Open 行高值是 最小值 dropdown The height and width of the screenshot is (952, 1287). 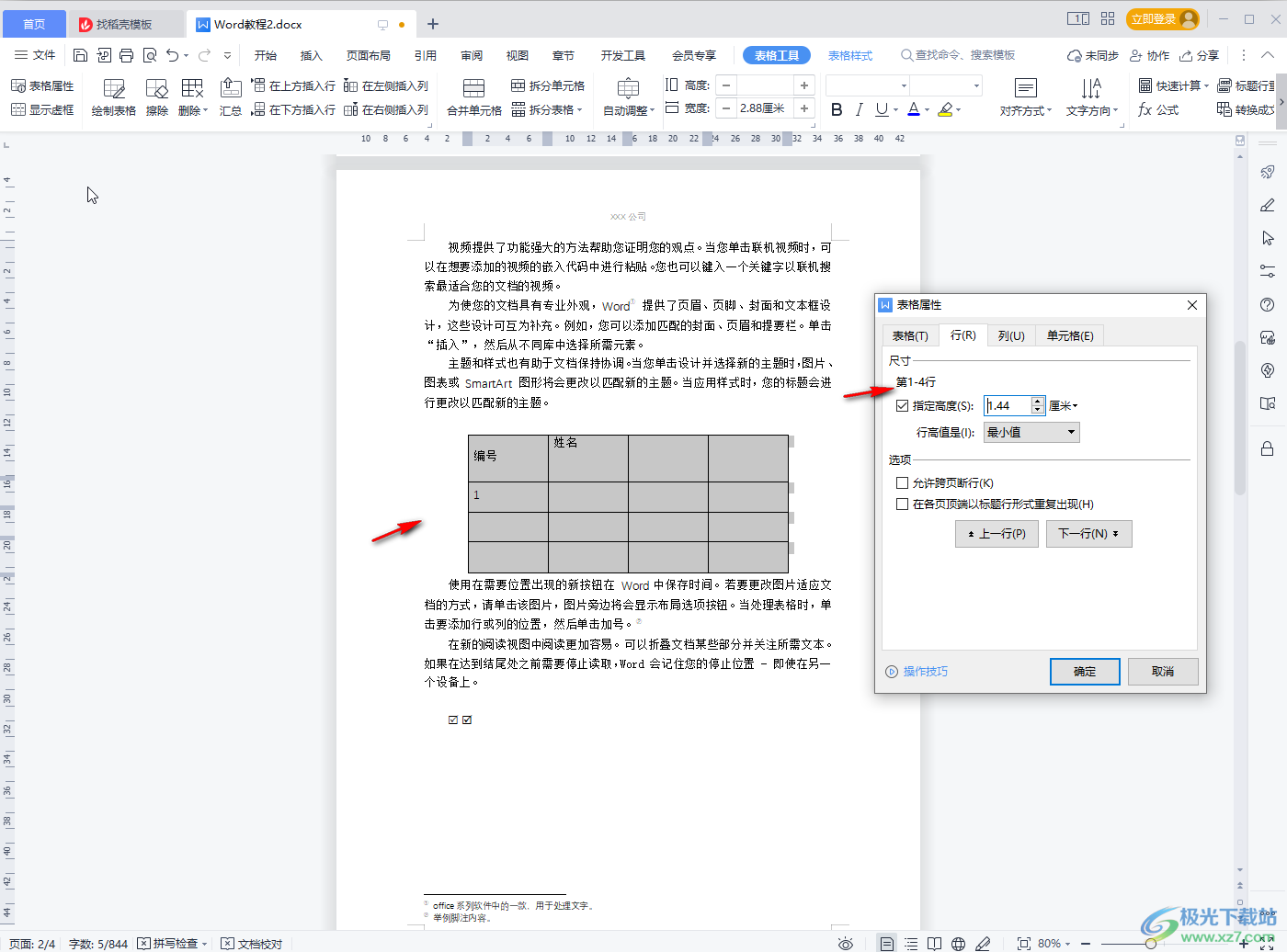(x=1031, y=432)
